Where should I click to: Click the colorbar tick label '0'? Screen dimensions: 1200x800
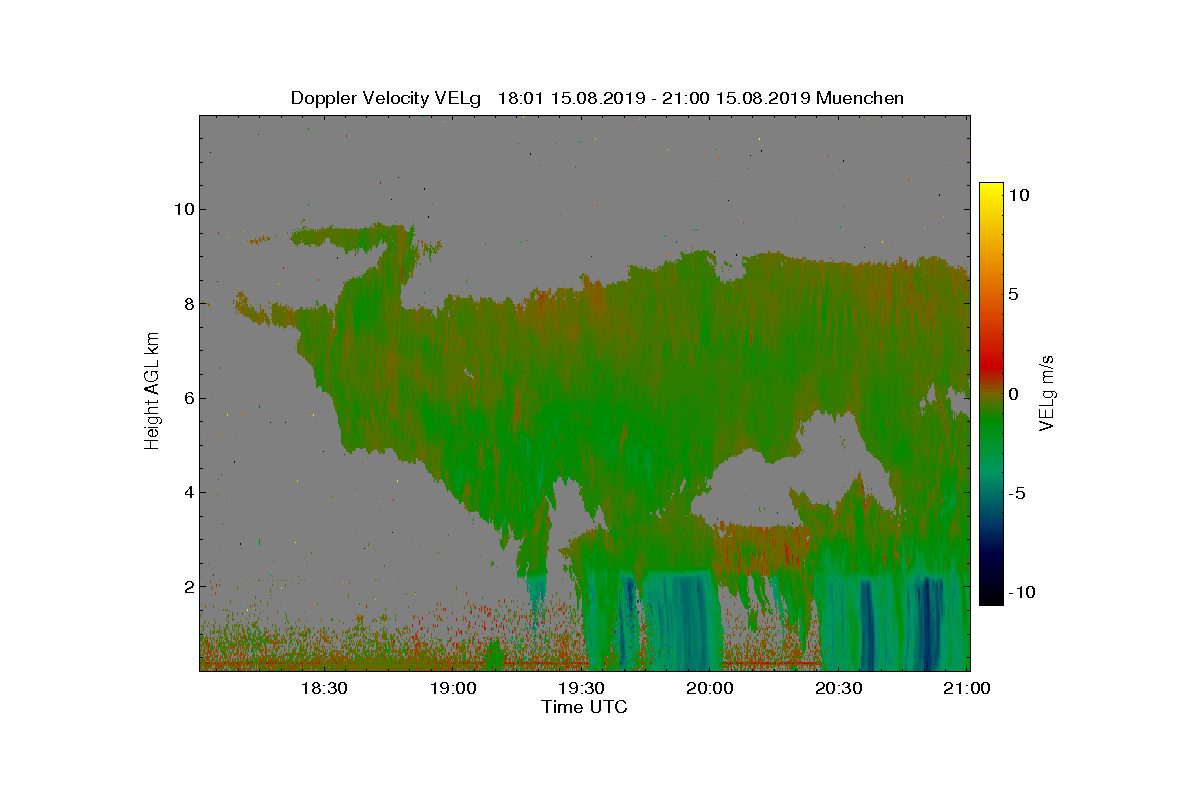(1013, 394)
